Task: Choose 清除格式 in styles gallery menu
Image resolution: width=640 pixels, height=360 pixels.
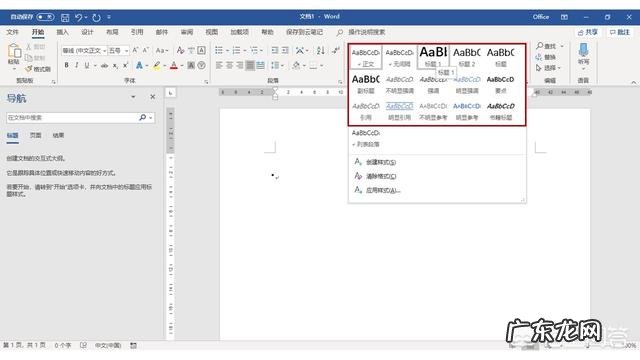Action: click(376, 176)
